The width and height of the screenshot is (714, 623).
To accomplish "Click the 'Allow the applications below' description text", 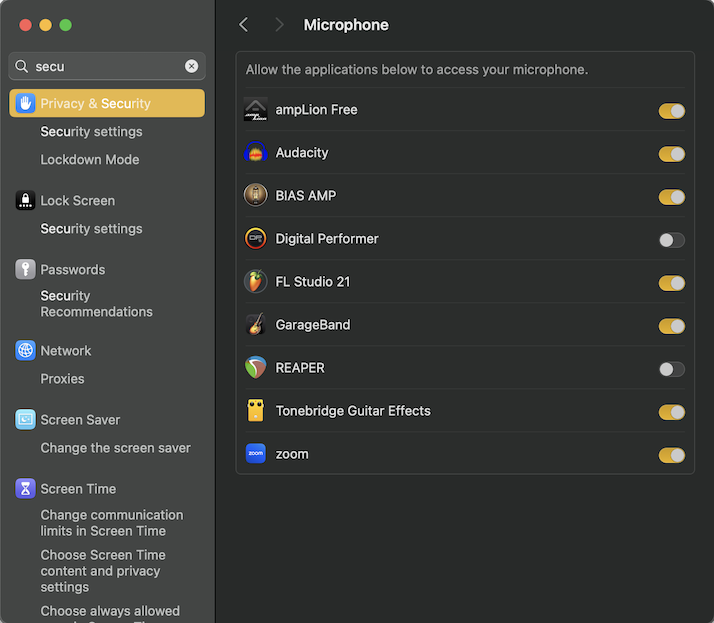I will (417, 69).
